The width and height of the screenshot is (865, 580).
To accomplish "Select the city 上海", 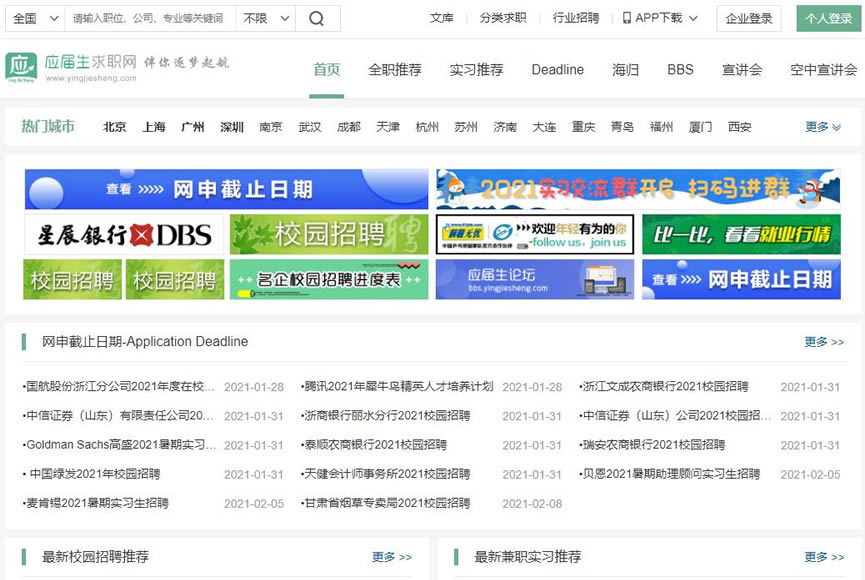I will click(154, 127).
